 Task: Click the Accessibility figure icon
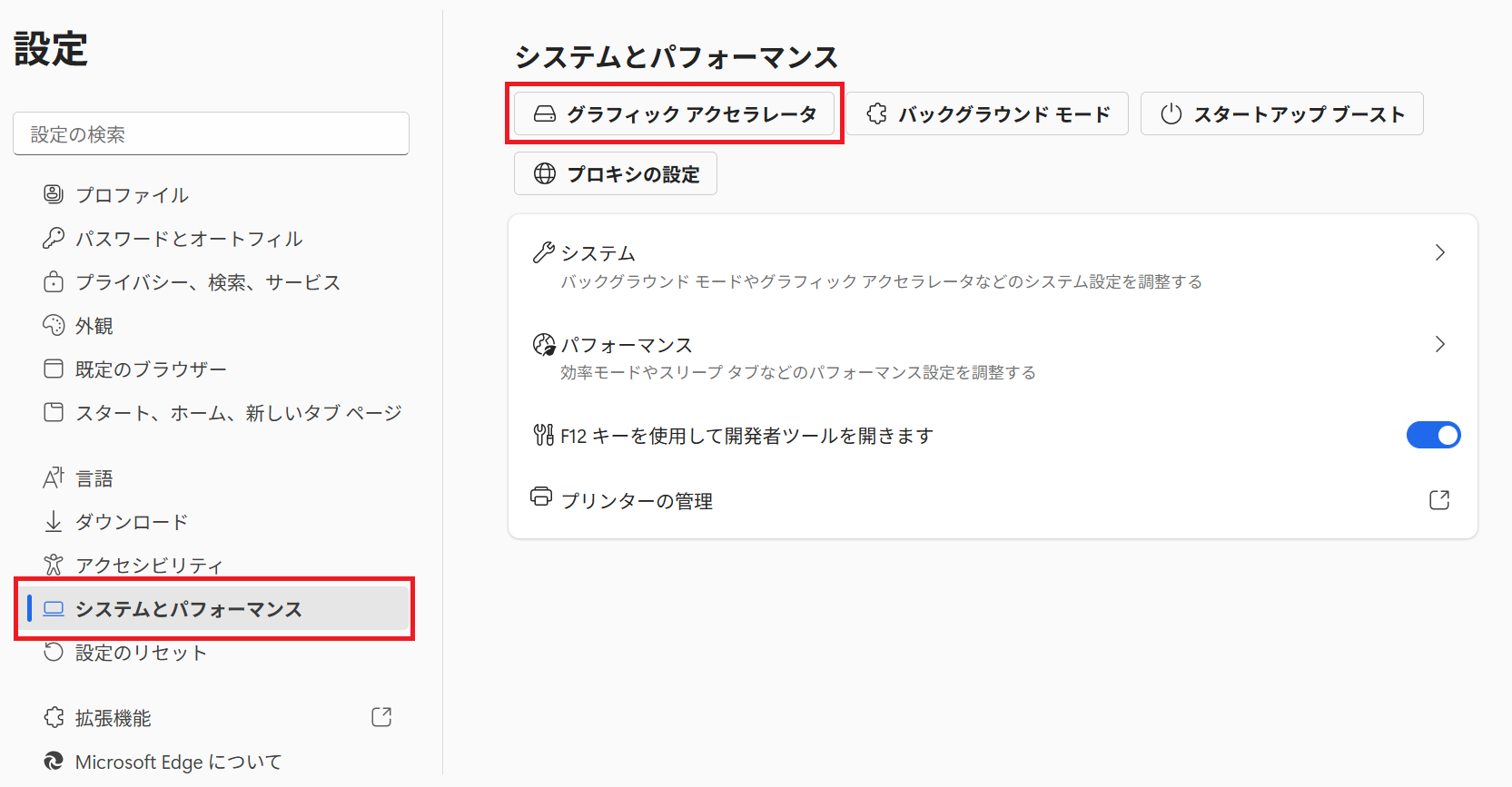pyautogui.click(x=54, y=565)
